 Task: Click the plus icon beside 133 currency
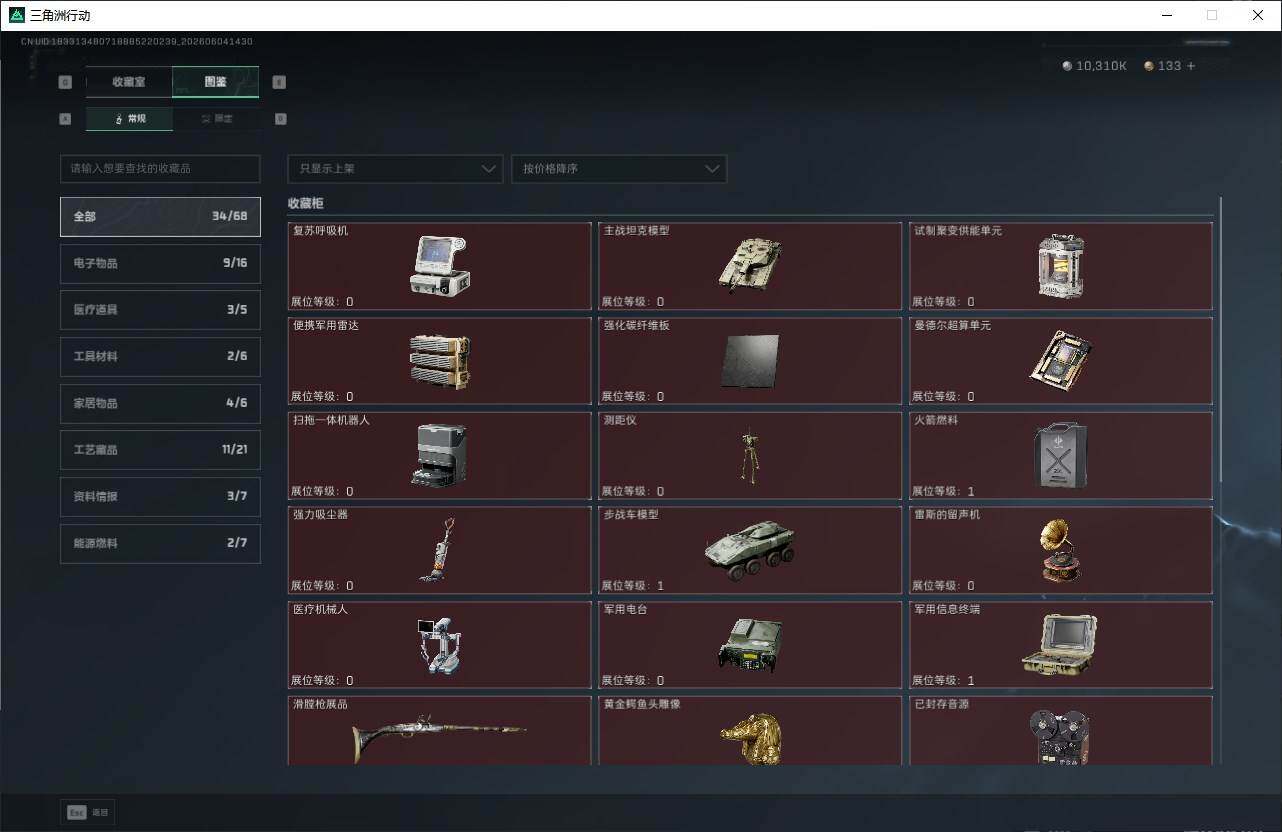pos(1191,66)
